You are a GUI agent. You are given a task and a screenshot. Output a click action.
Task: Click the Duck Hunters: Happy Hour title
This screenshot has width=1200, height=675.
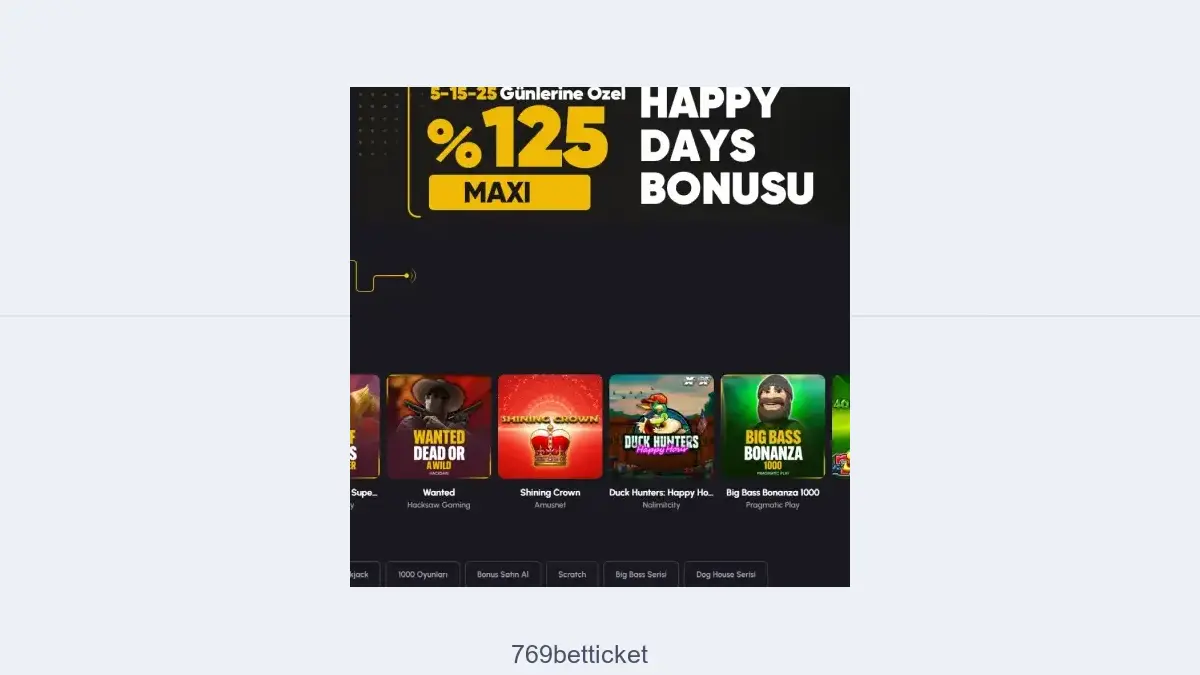click(x=661, y=492)
